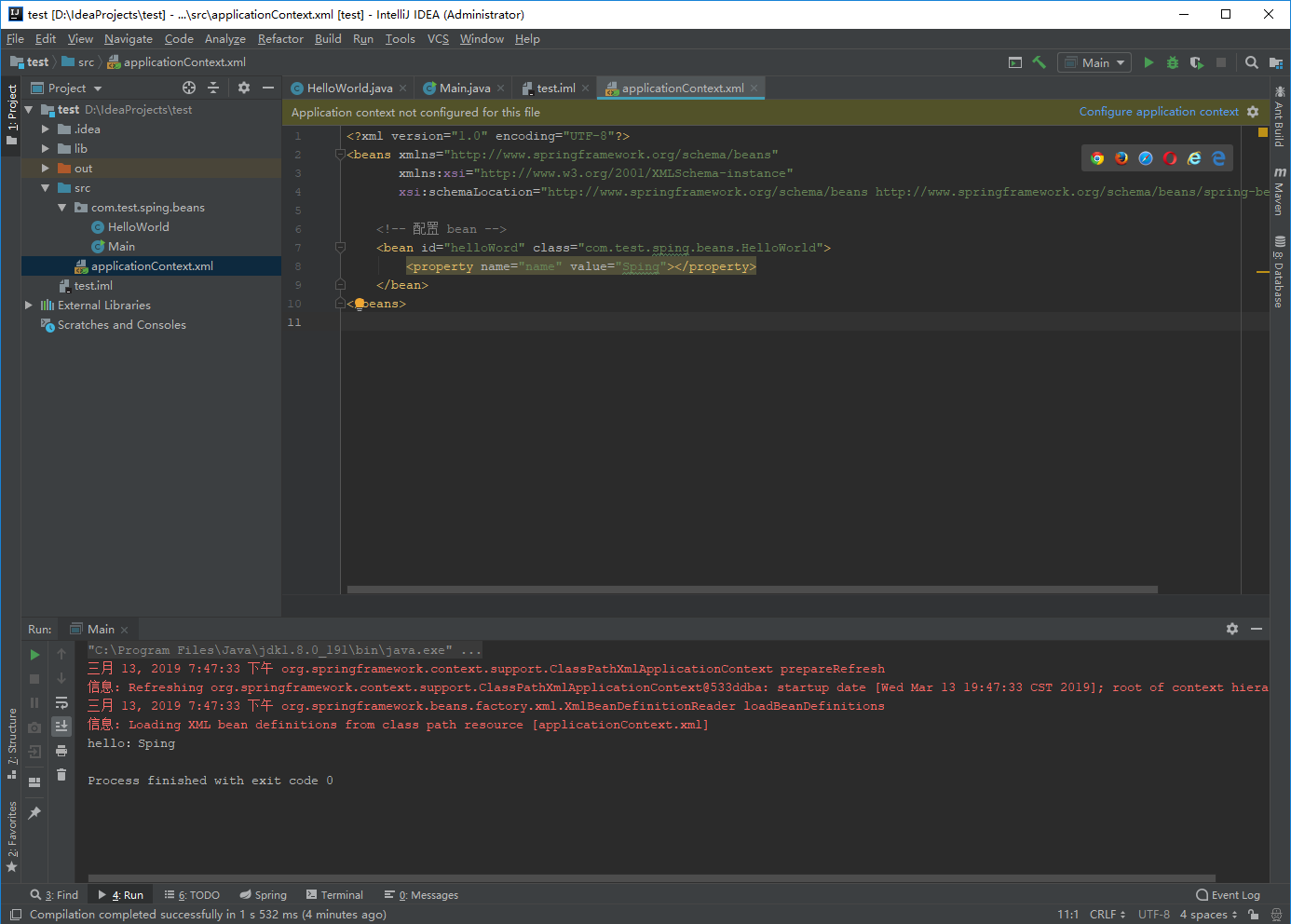Click Print icon in Run console
This screenshot has height=924, width=1291.
pyautogui.click(x=61, y=751)
